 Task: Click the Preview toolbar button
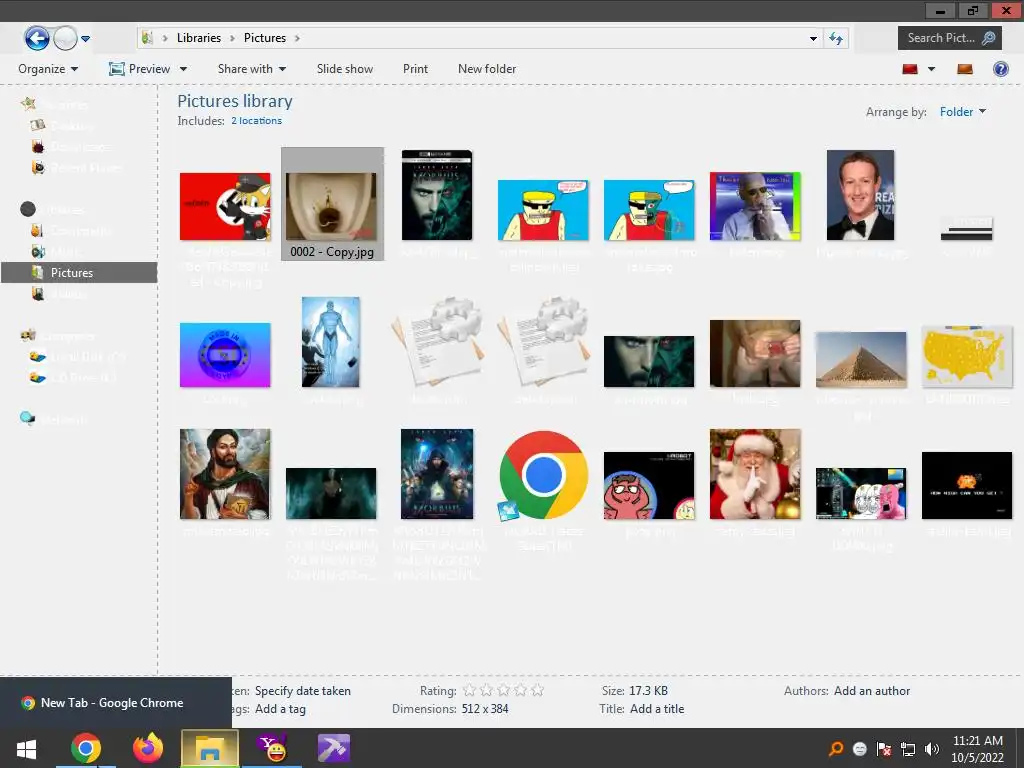click(x=139, y=69)
